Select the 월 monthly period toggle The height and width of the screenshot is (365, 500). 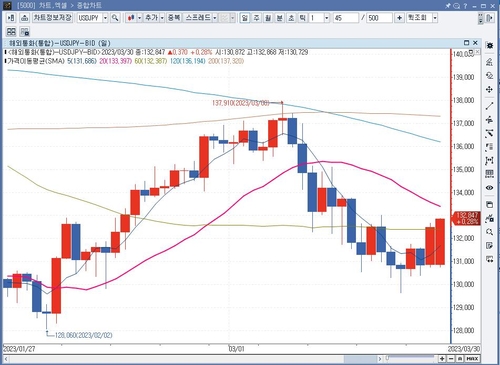click(x=268, y=18)
